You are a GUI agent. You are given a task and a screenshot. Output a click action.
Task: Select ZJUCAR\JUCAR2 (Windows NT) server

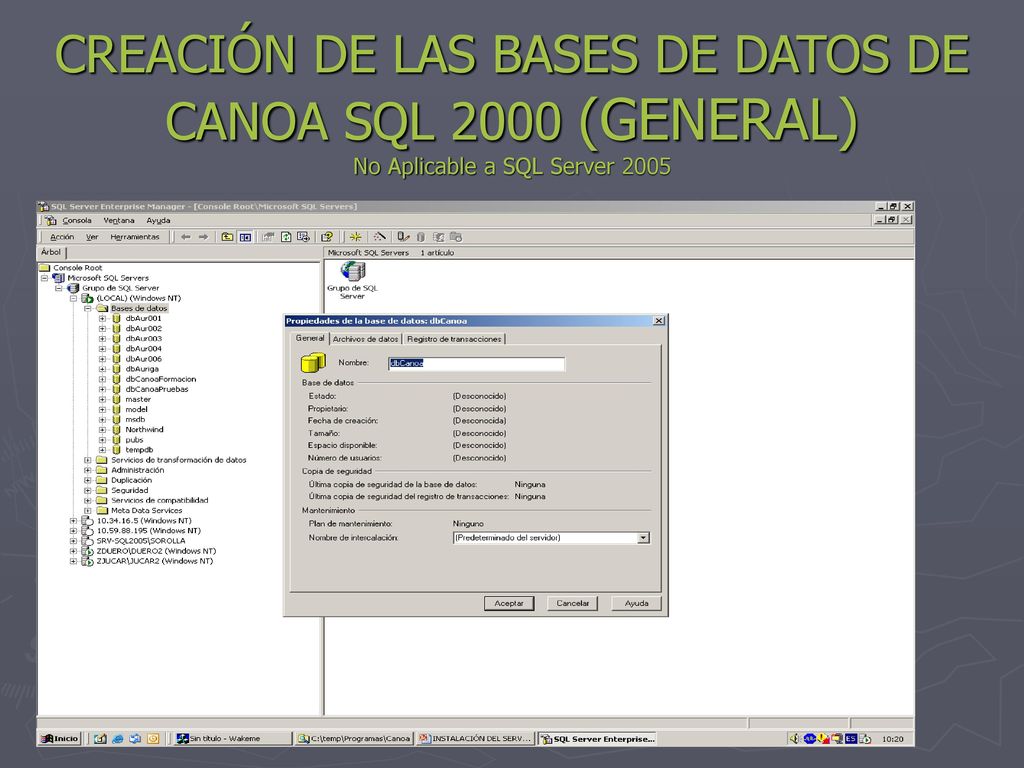click(x=155, y=561)
